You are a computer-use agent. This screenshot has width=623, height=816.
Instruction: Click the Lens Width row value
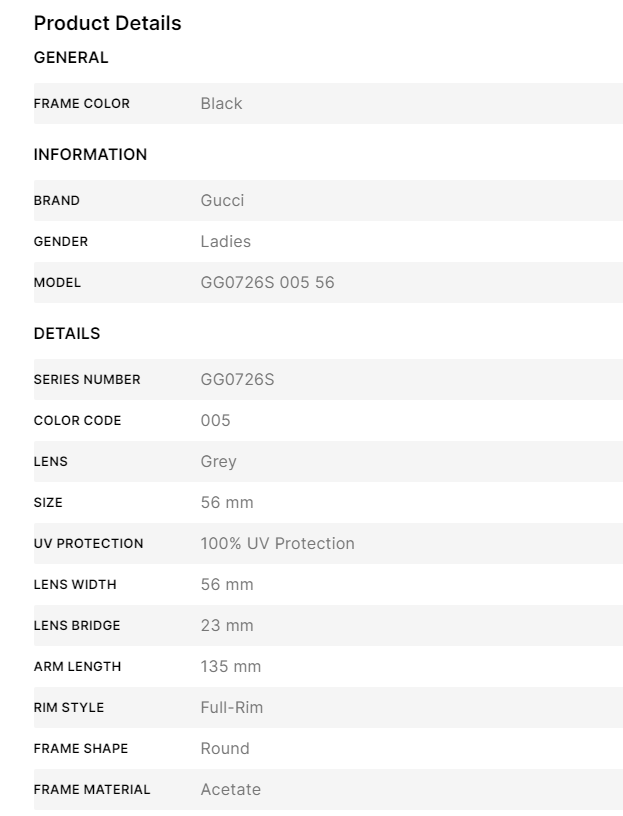tap(226, 585)
